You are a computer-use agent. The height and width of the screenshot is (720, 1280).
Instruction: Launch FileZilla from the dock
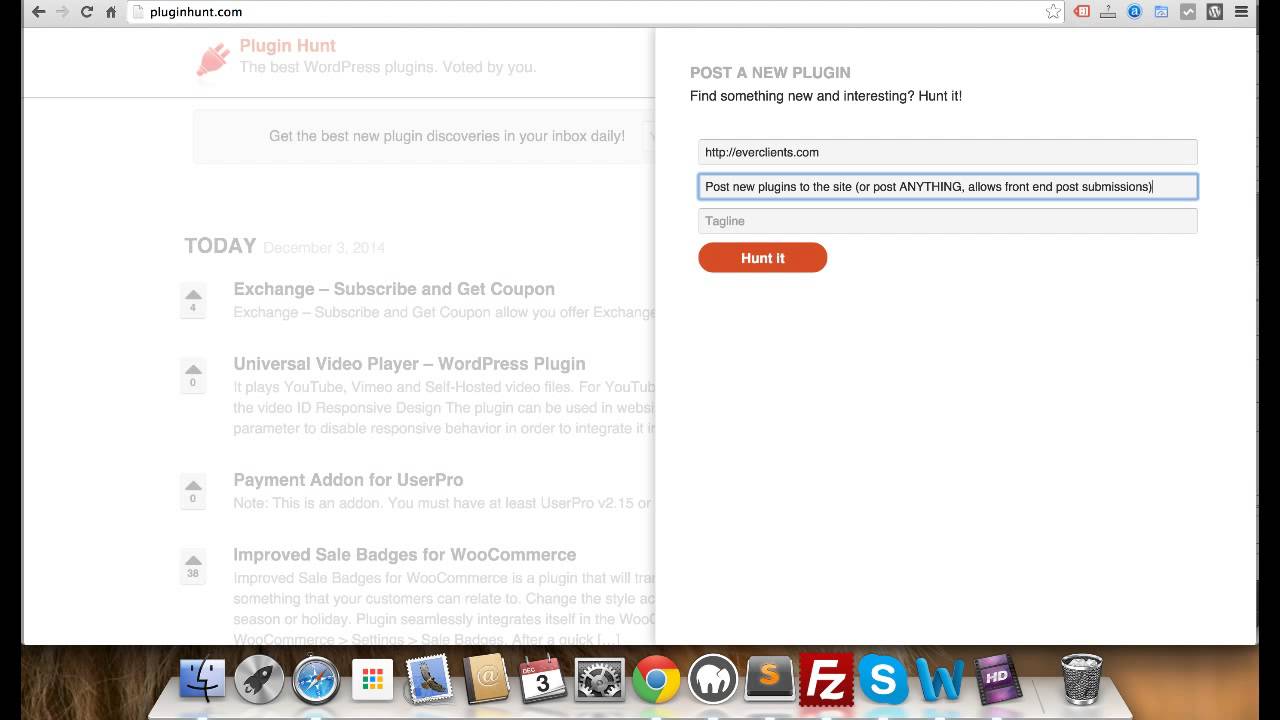826,680
